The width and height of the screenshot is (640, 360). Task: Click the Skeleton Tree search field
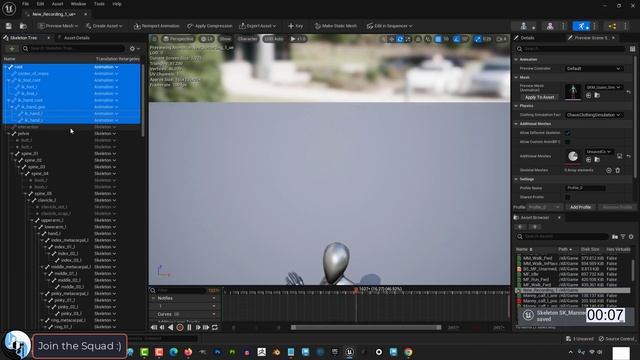tap(73, 49)
